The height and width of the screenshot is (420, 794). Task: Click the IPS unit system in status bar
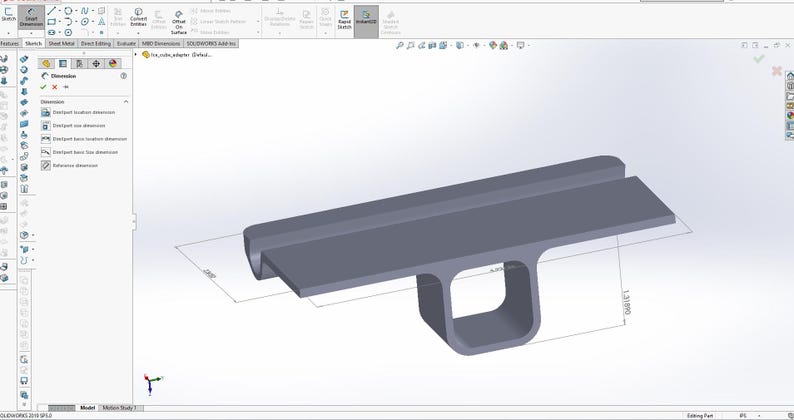[x=743, y=416]
